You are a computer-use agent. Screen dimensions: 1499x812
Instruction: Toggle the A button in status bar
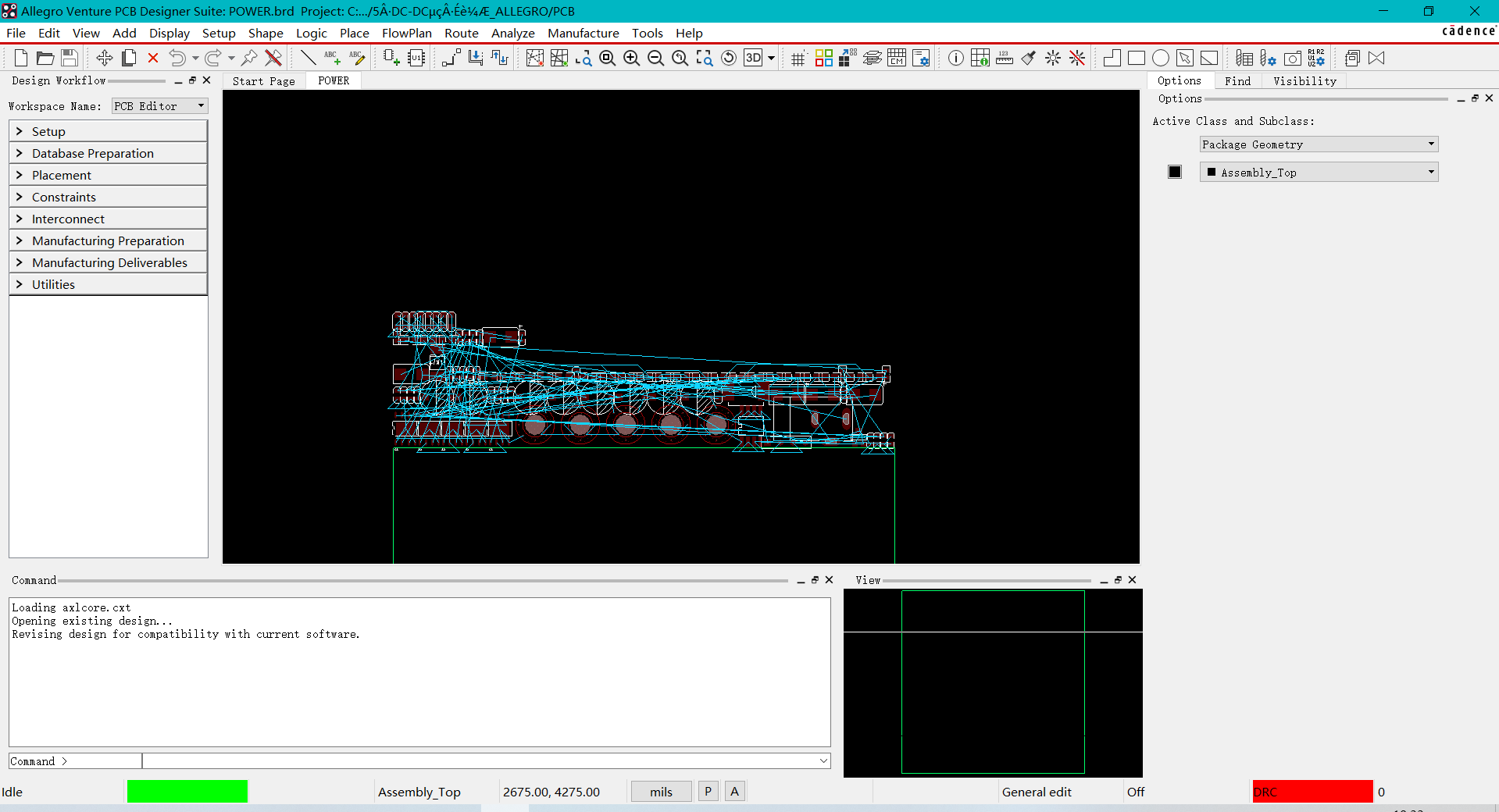pyautogui.click(x=734, y=792)
